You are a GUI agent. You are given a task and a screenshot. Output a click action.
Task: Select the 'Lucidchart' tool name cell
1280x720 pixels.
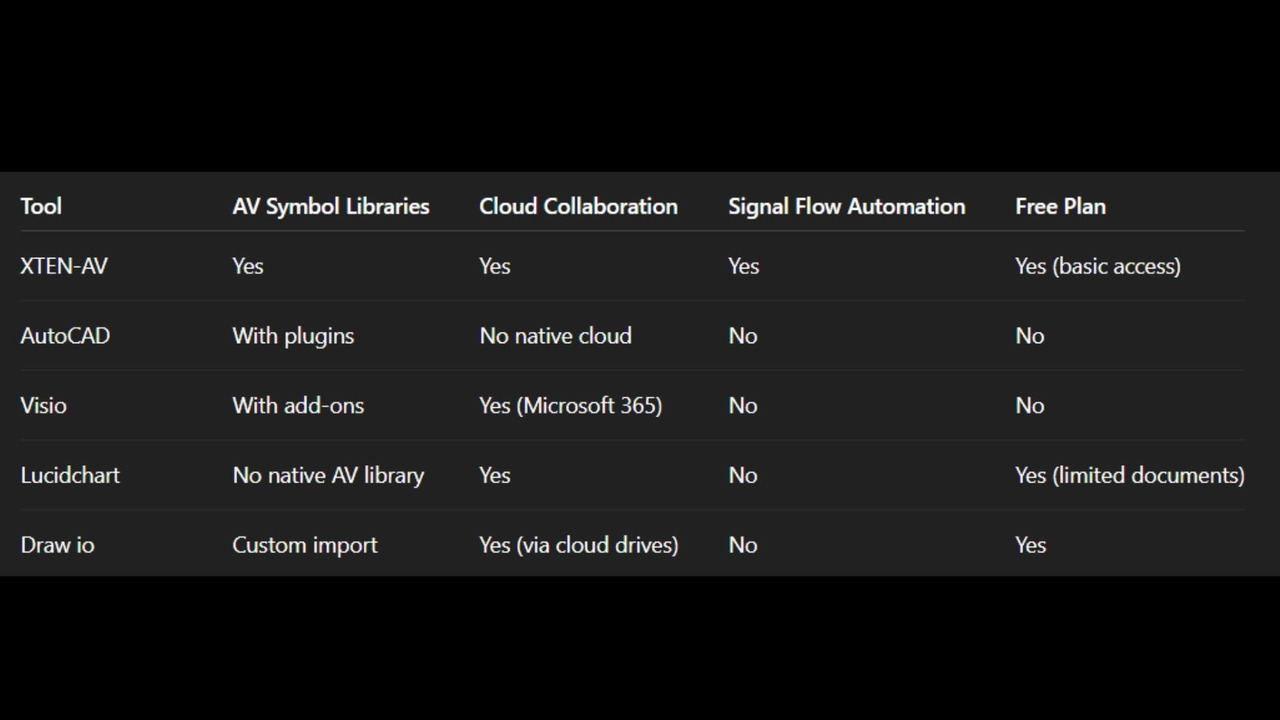tap(70, 475)
